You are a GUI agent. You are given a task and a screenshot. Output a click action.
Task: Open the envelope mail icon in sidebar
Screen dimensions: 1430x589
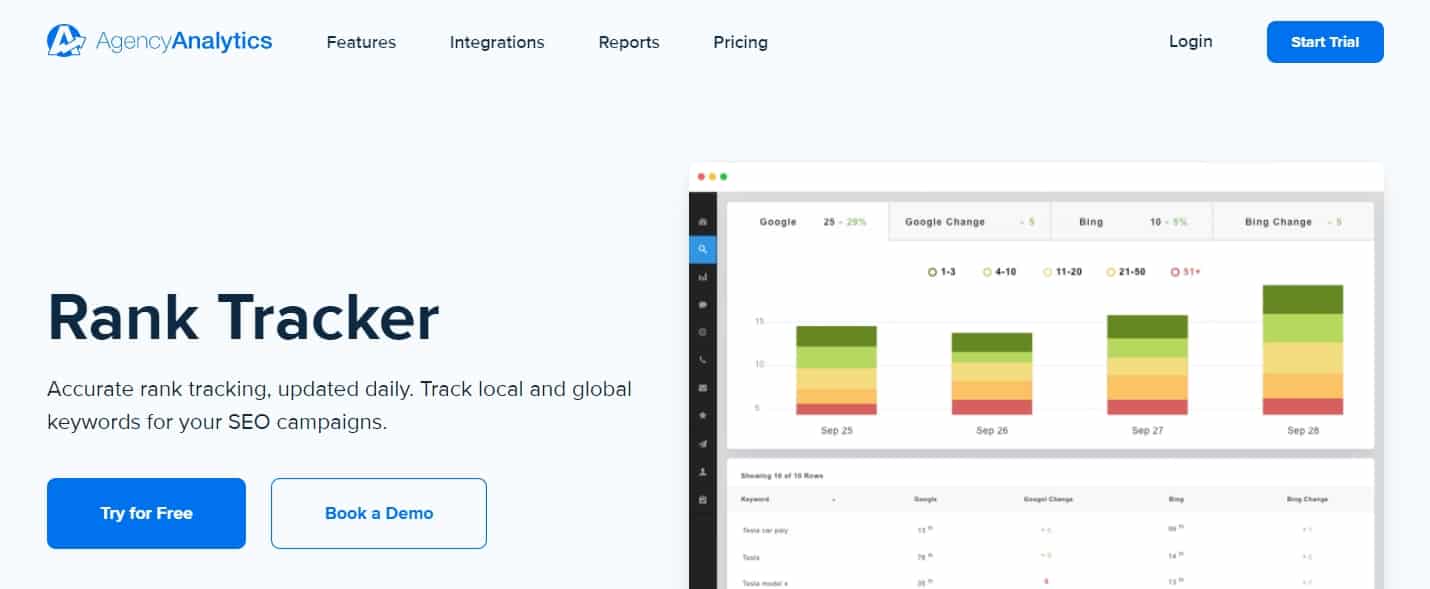703,387
